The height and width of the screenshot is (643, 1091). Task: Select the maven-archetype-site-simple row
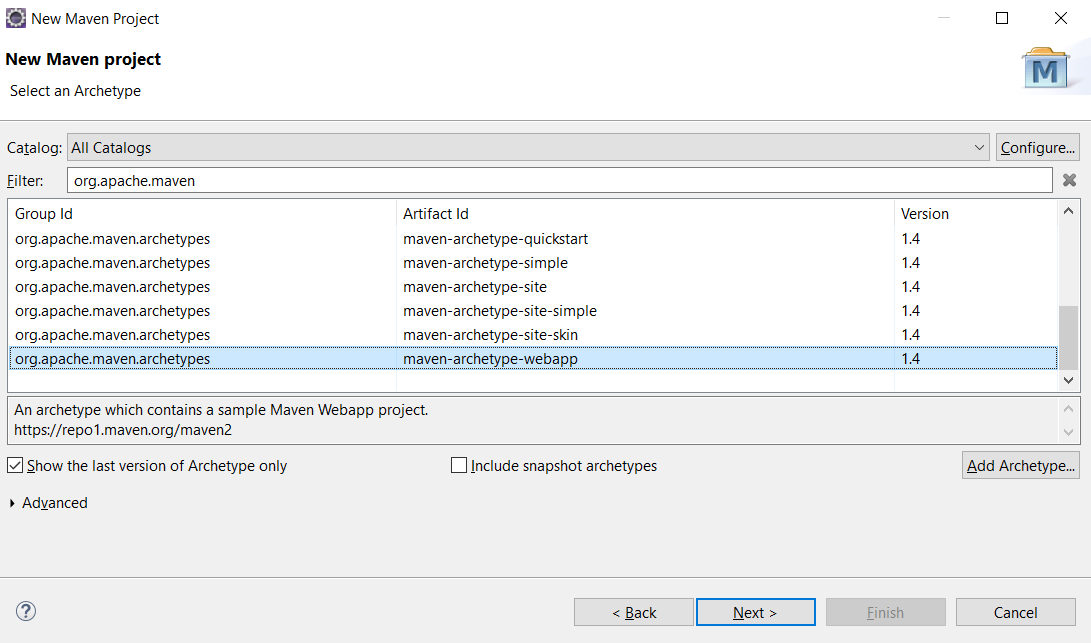click(533, 311)
